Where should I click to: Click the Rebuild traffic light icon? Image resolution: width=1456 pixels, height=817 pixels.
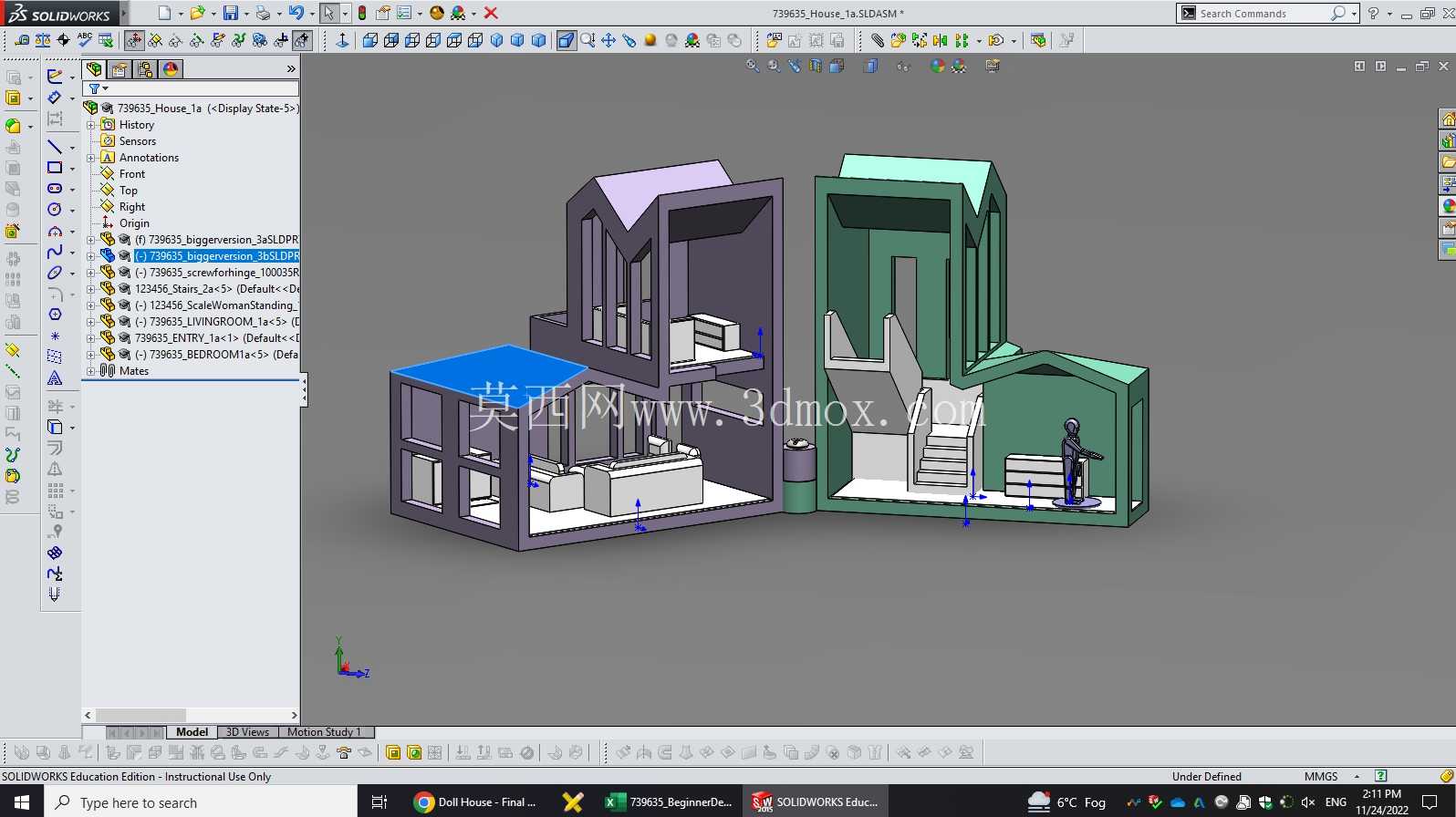click(362, 13)
